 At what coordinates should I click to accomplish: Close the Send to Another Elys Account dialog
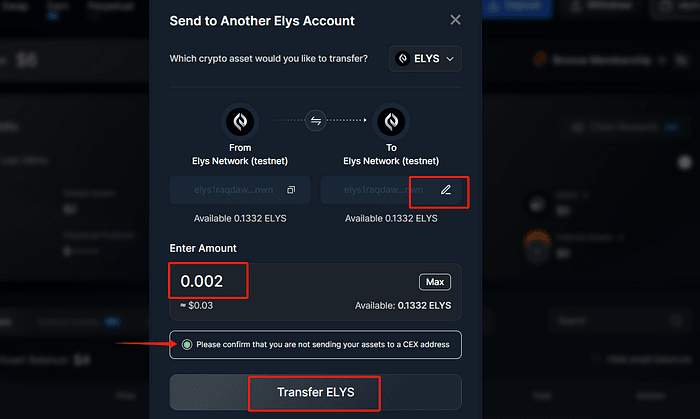456,20
